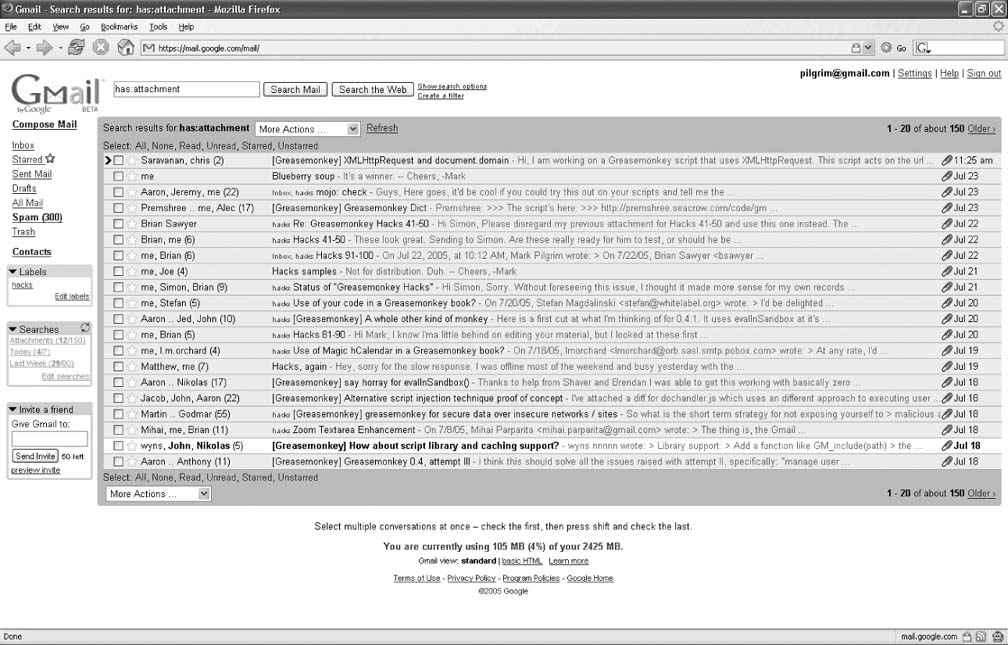1008x645 pixels.
Task: Open the Forward button history dropdown arrow
Action: 60,48
